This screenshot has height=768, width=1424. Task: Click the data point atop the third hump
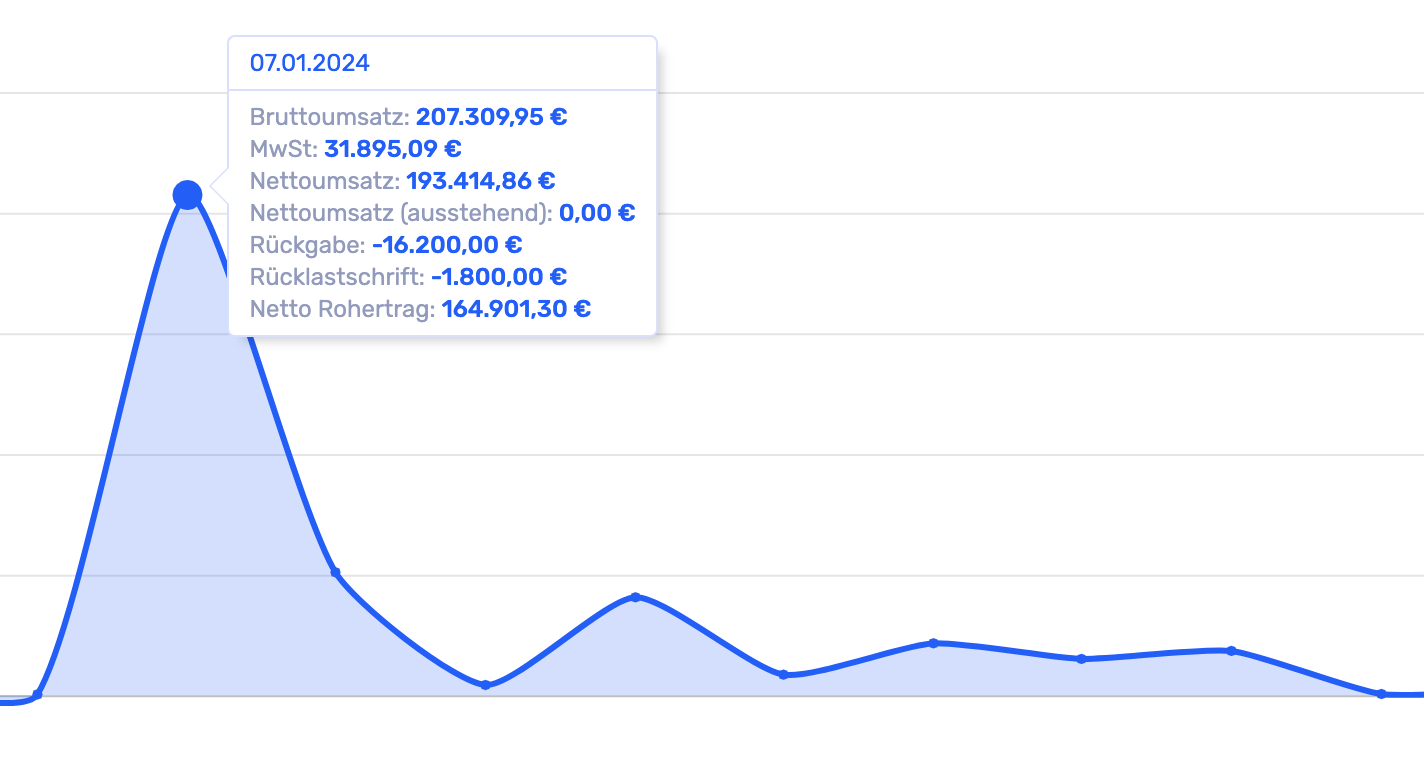933,643
